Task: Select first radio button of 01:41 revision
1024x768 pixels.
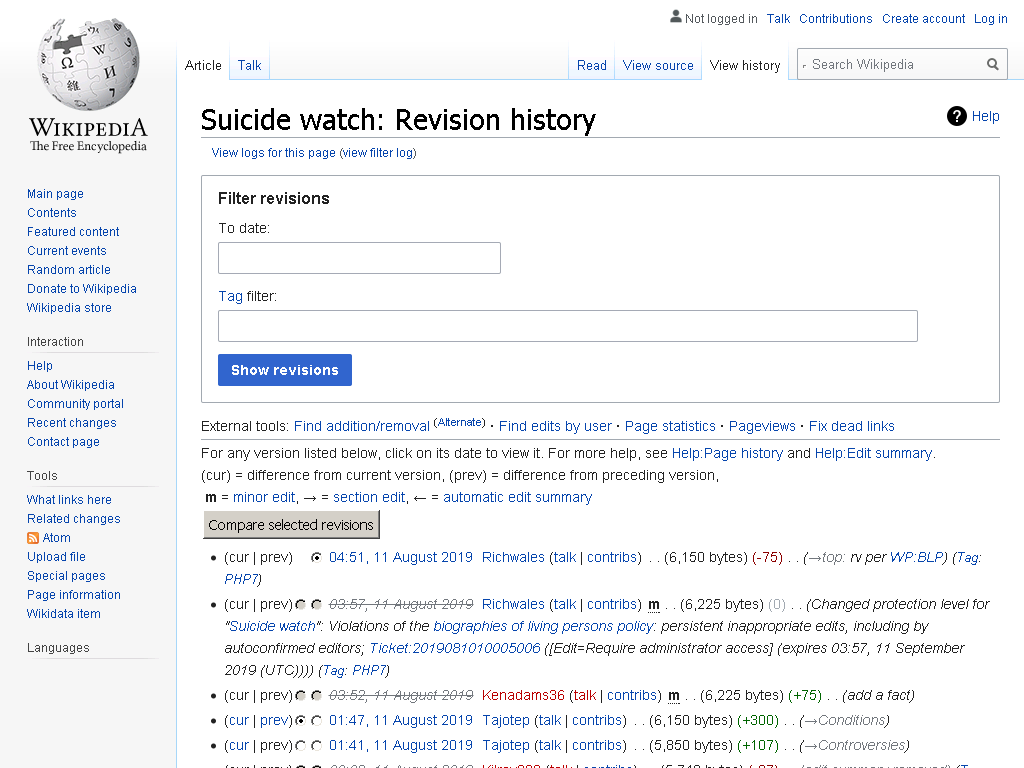Action: coord(300,745)
